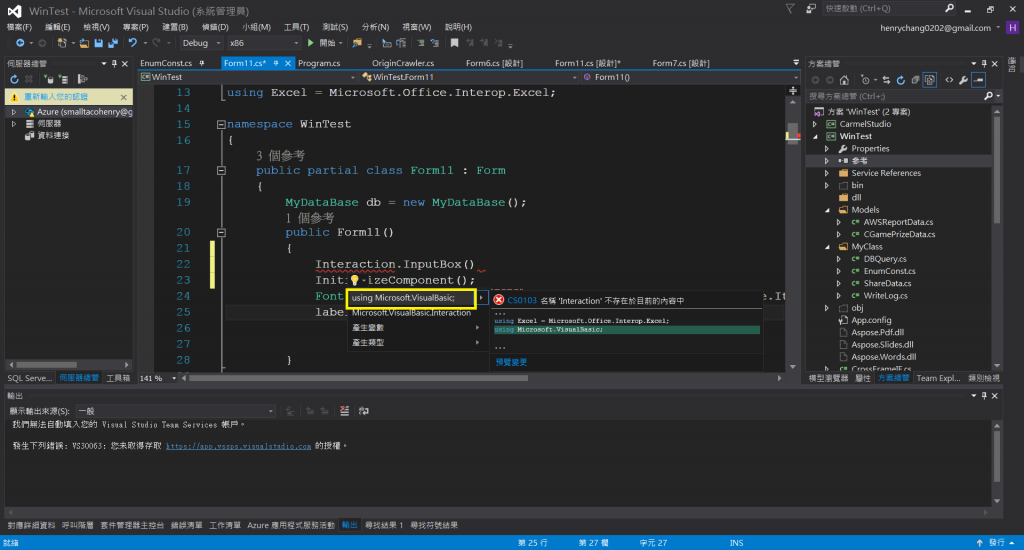Open the 工具(T) menu

296,27
